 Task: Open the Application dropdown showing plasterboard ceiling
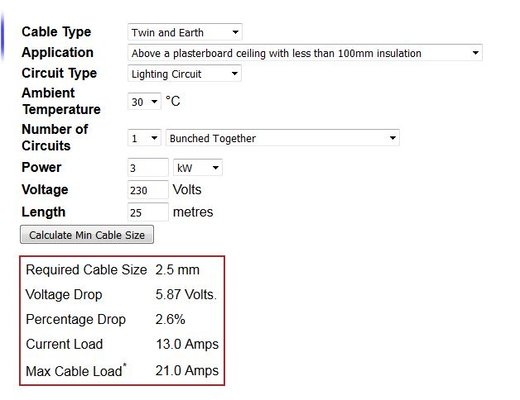305,53
